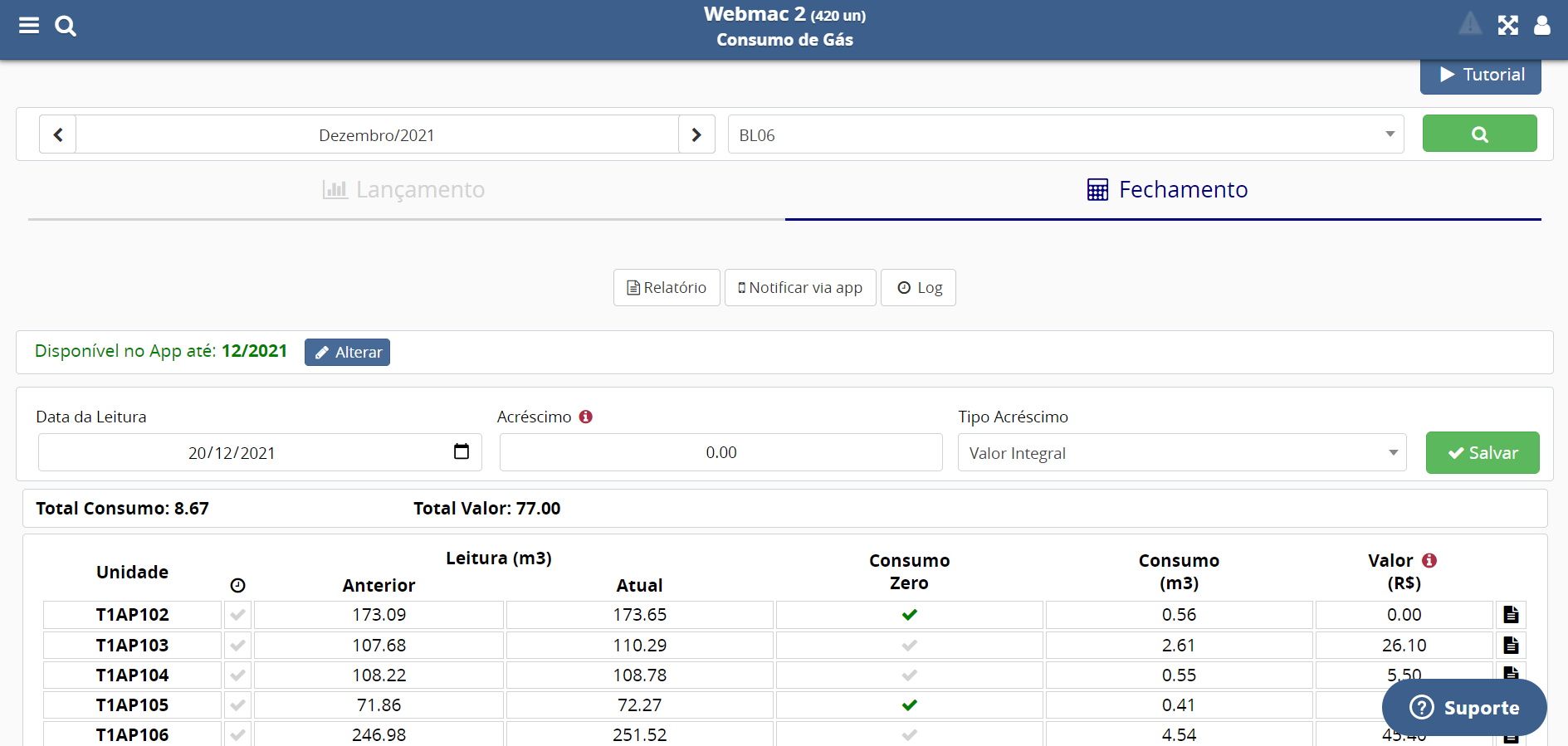Select the Fechamento tab
Image resolution: width=1568 pixels, height=746 pixels.
pos(1166,190)
